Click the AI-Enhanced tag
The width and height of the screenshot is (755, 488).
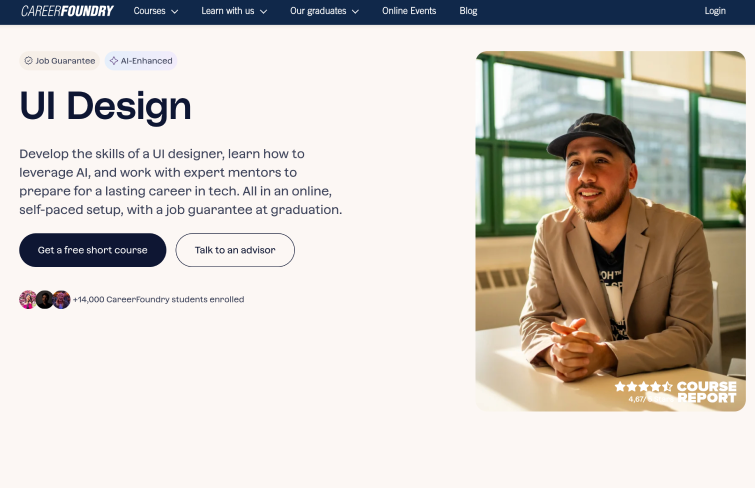click(x=141, y=61)
